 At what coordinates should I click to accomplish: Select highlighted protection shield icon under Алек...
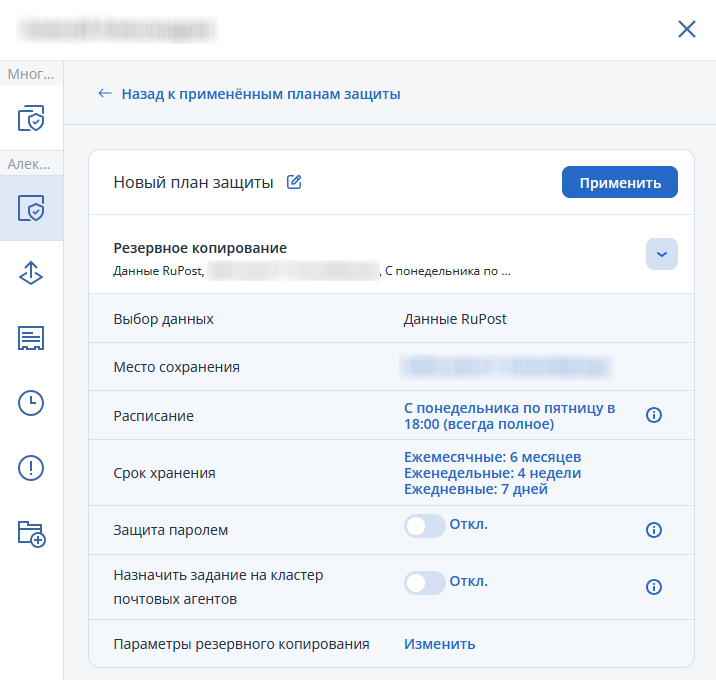coord(31,208)
